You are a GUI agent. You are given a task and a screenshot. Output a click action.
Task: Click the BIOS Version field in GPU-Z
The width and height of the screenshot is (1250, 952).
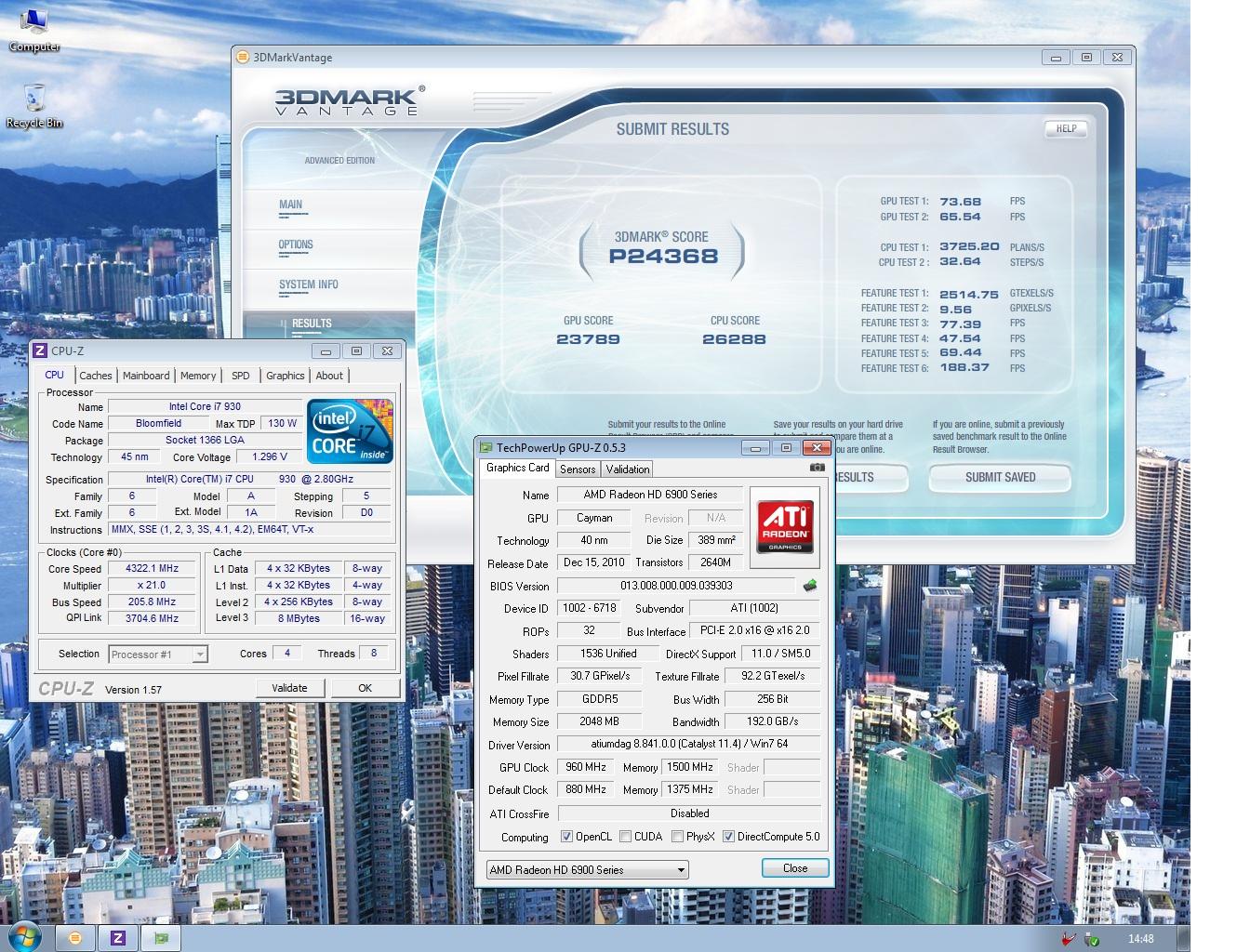(676, 586)
